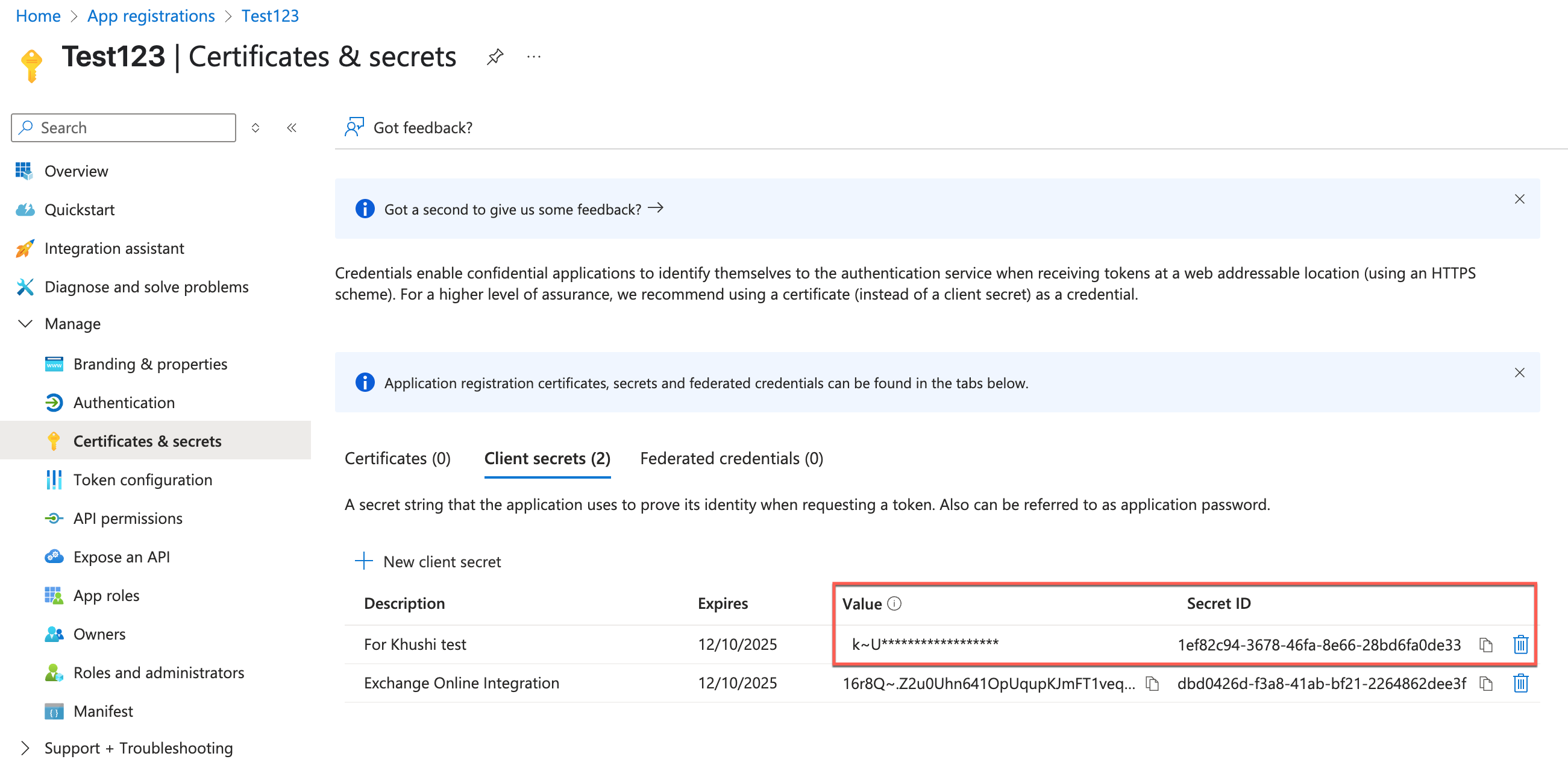1568x768 pixels.
Task: Go to App registrations breadcrumb
Action: pyautogui.click(x=151, y=16)
